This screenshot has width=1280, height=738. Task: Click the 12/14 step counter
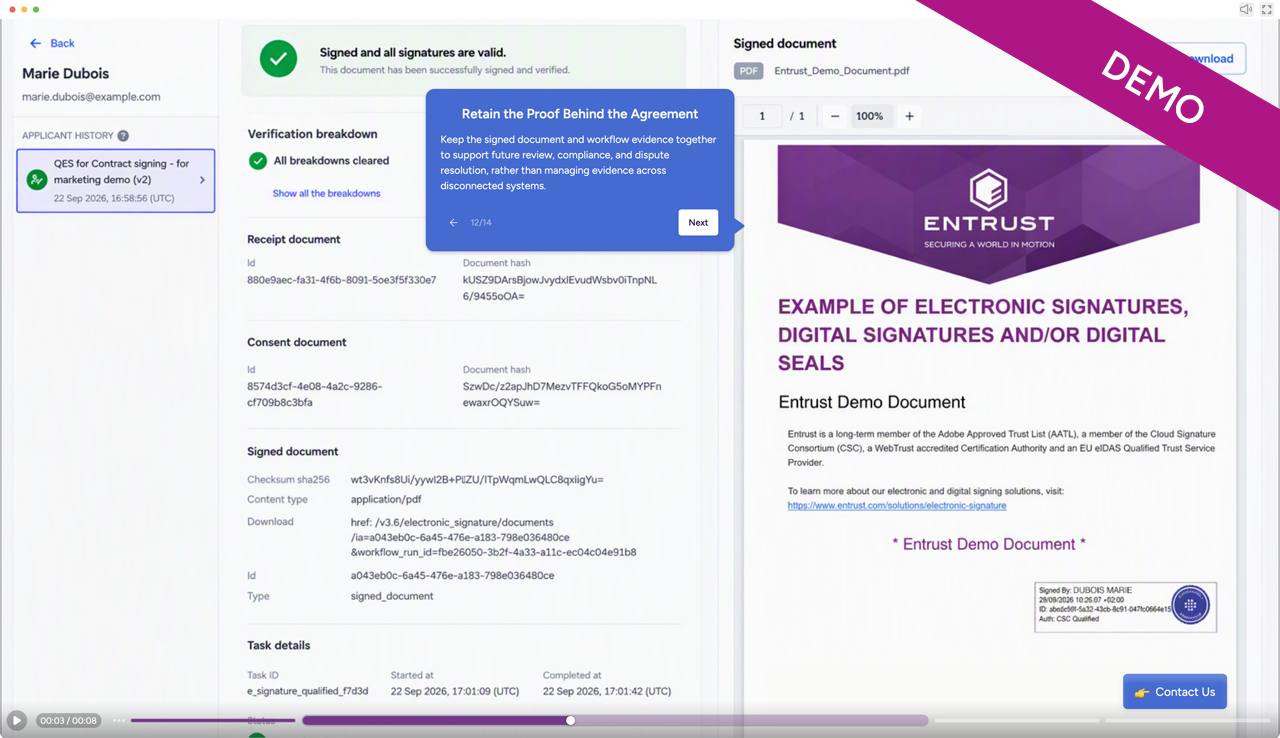pyautogui.click(x=481, y=223)
